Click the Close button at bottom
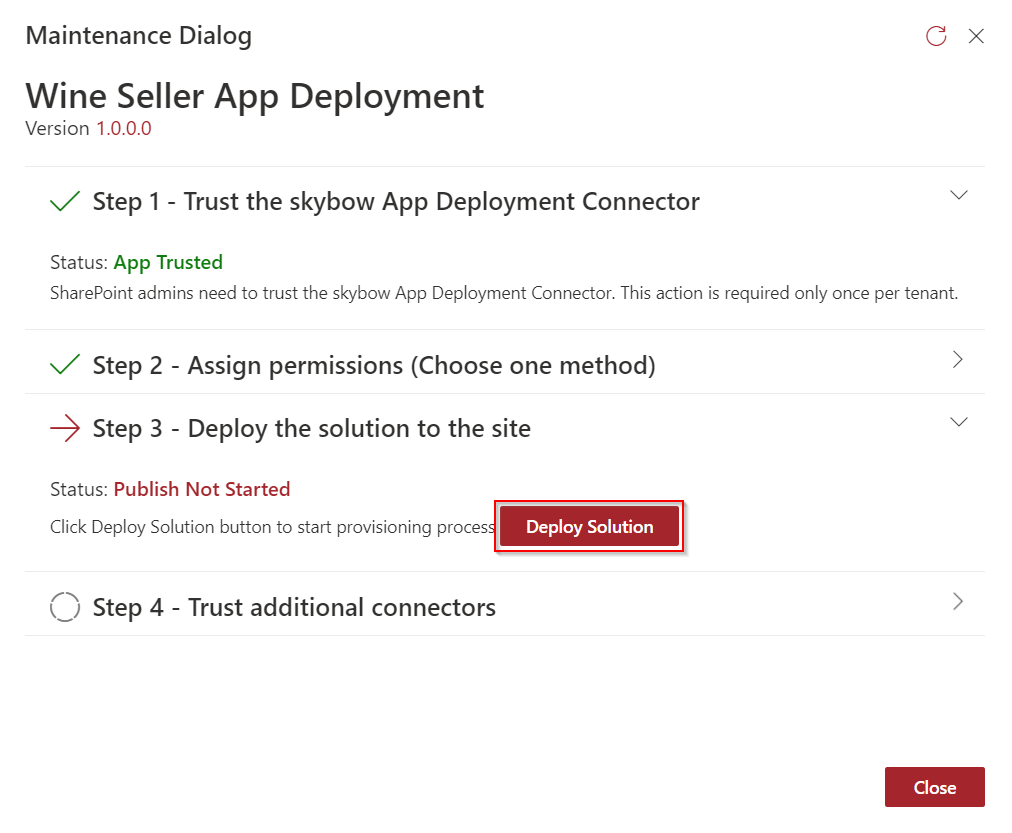This screenshot has height=833, width=1012. tap(935, 787)
